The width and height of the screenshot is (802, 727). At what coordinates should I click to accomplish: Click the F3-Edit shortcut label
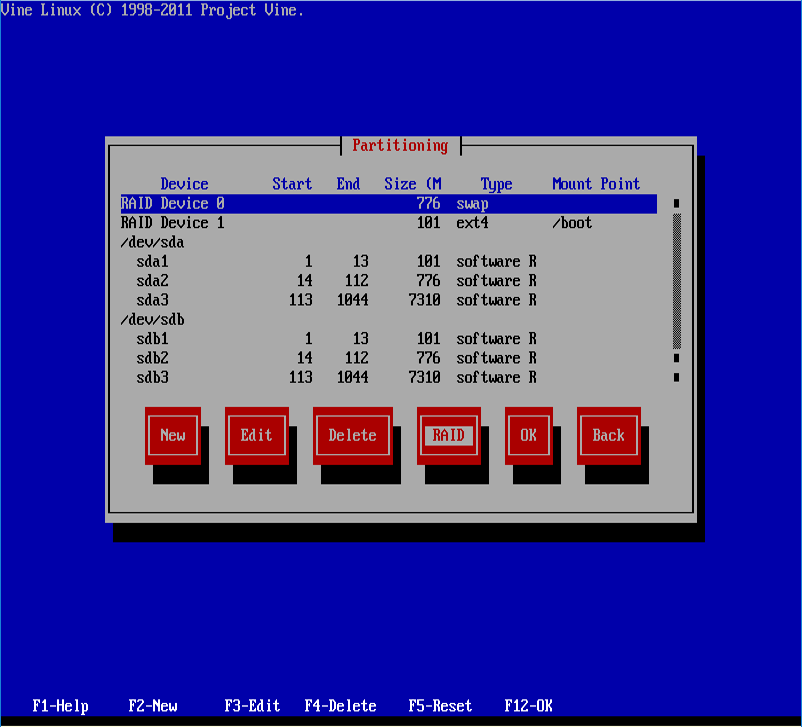tap(252, 706)
